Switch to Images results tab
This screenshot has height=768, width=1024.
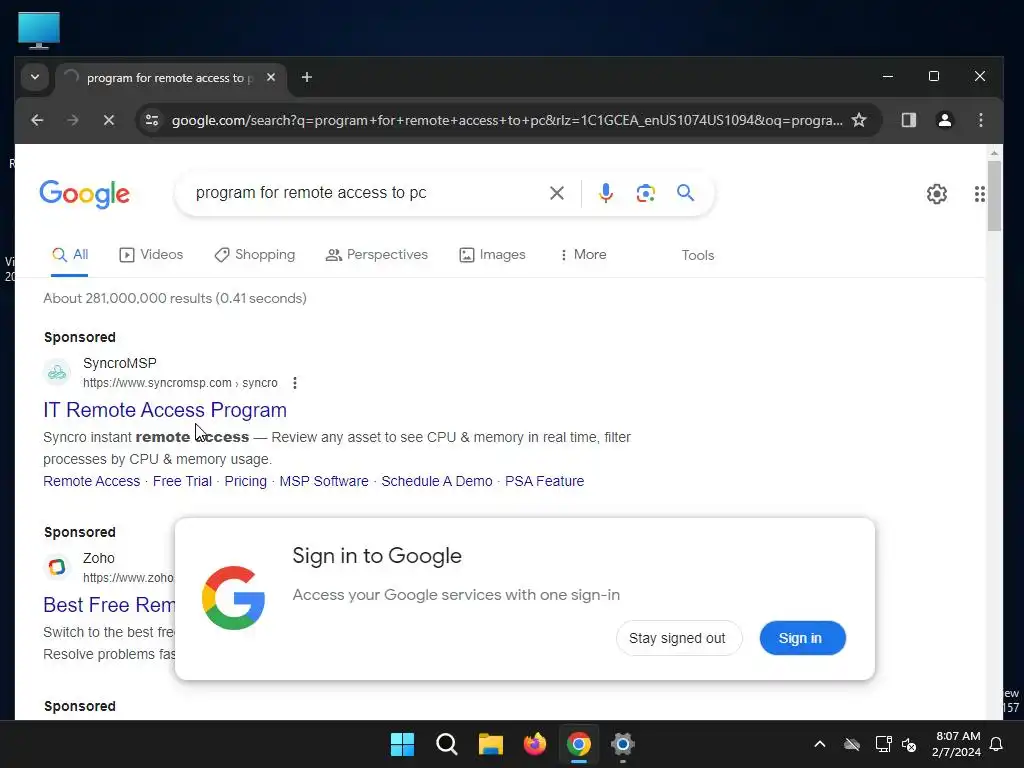(x=492, y=255)
